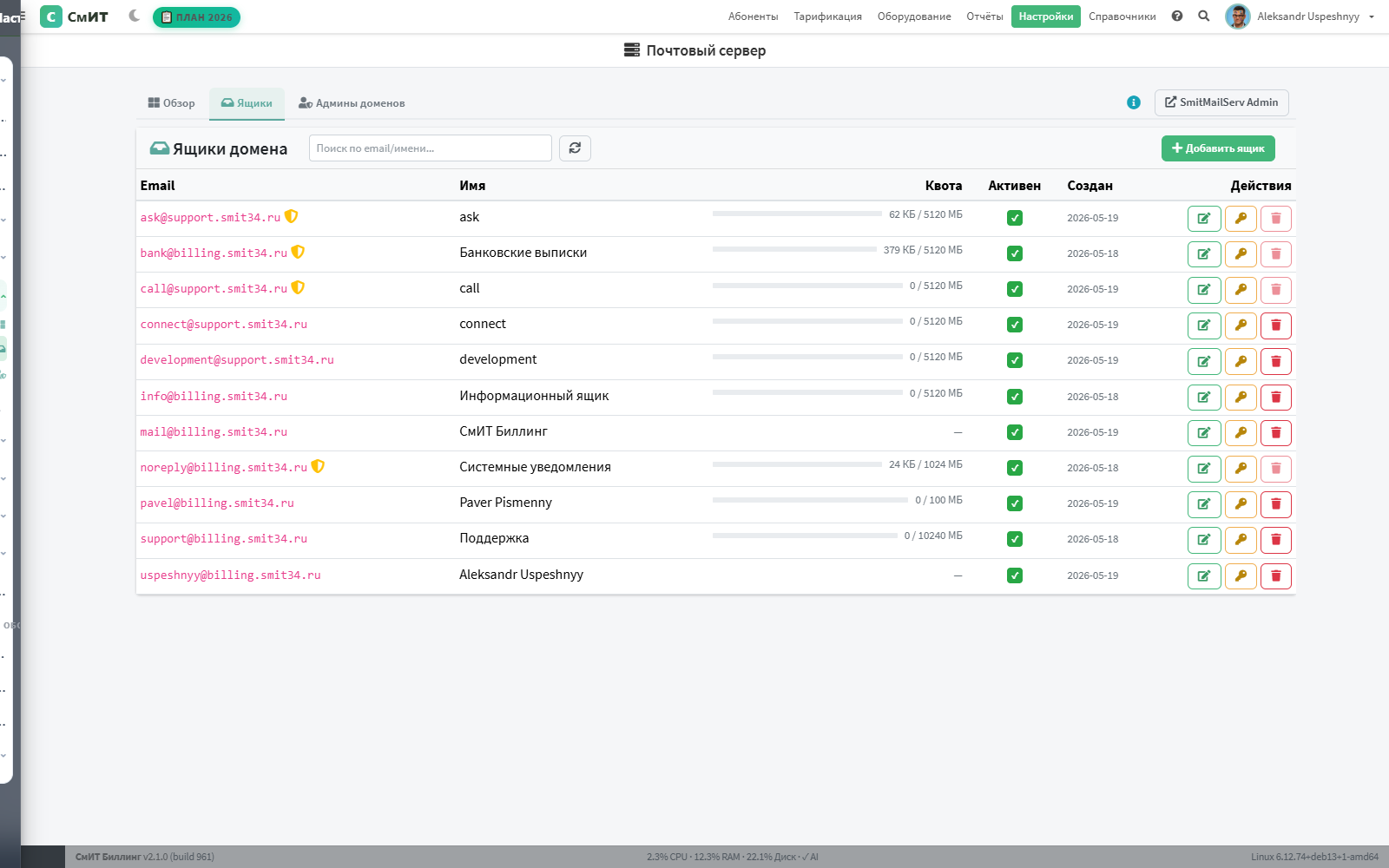The image size is (1389, 868).
Task: Edit the bank@billing.smit34.ru mailbox
Action: (x=1204, y=254)
